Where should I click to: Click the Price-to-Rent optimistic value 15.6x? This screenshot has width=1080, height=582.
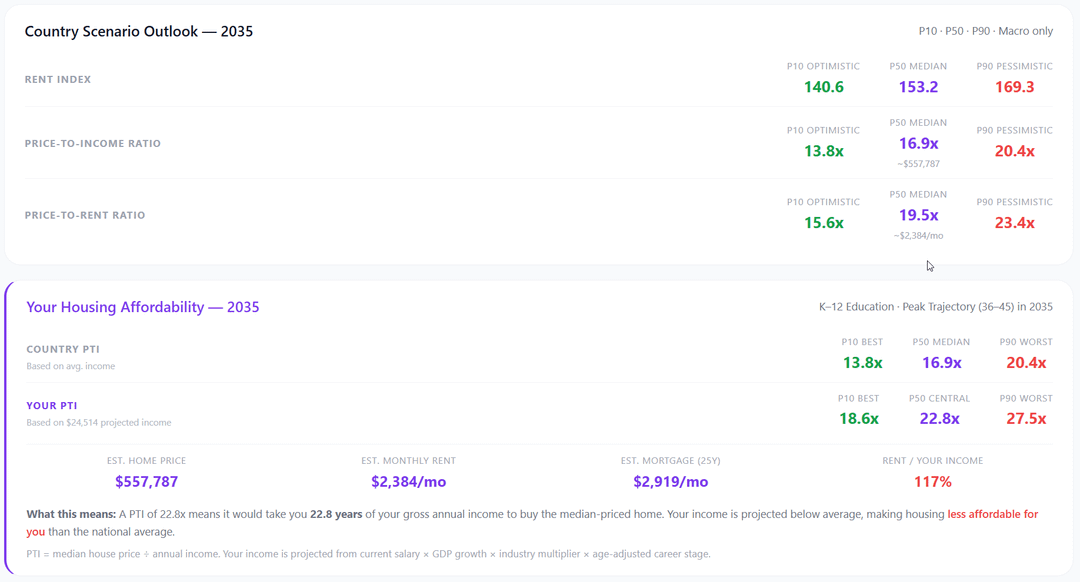[823, 223]
